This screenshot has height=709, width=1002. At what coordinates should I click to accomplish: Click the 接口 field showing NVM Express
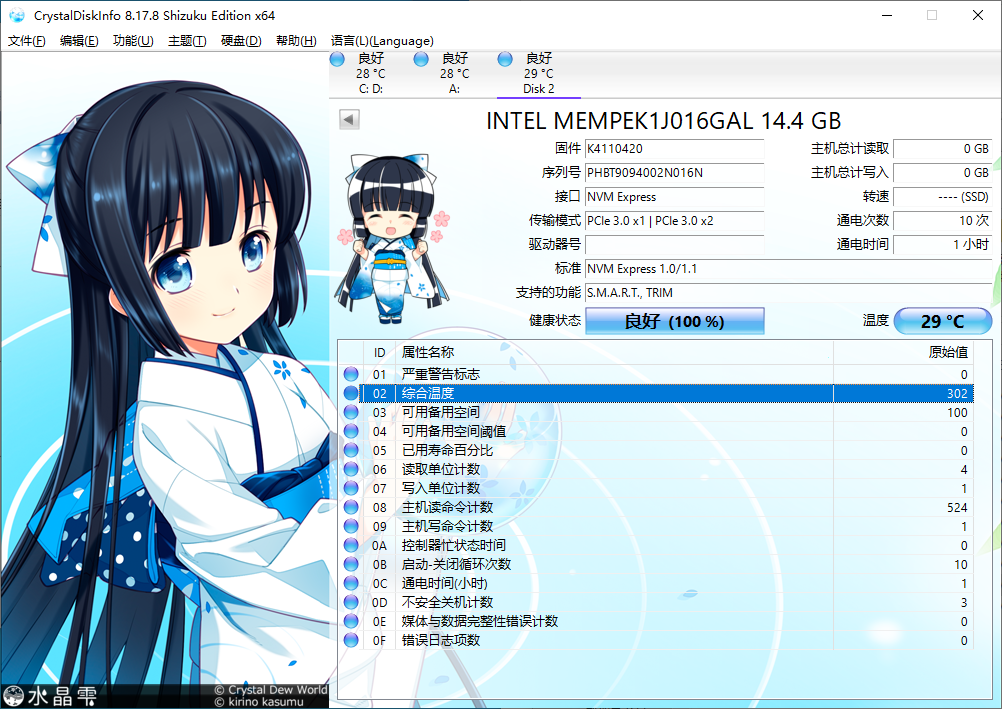pos(674,197)
